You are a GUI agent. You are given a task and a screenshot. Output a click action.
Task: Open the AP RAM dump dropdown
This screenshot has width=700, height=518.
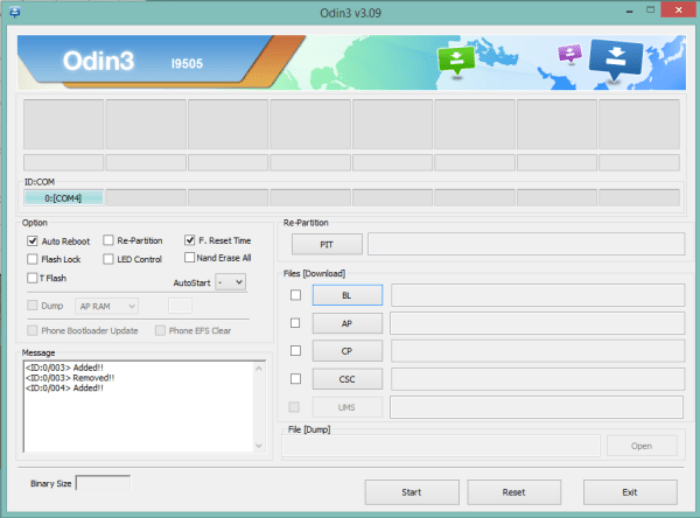pos(107,306)
